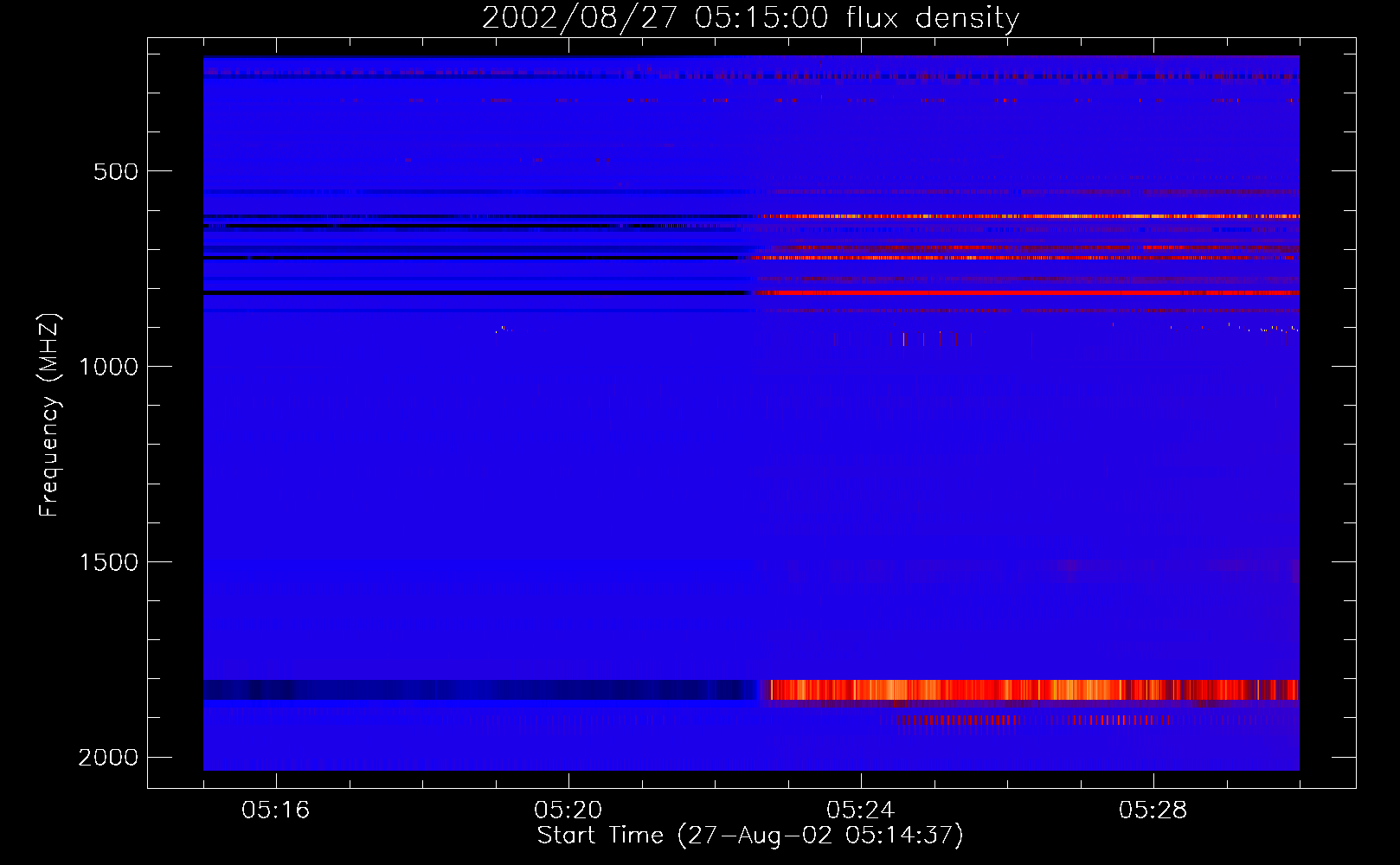Click the 1500 frequency tick label
Screen dimensions: 1400x865
[108, 562]
